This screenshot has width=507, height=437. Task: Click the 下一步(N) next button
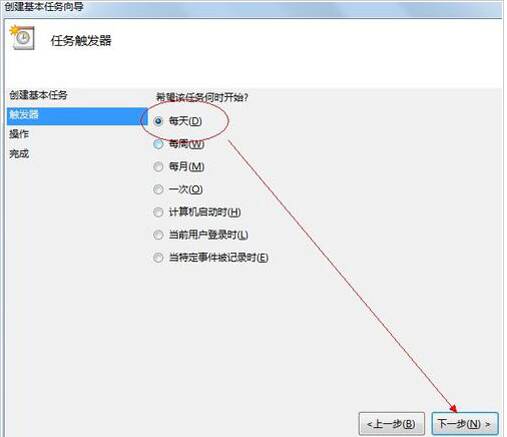(465, 424)
